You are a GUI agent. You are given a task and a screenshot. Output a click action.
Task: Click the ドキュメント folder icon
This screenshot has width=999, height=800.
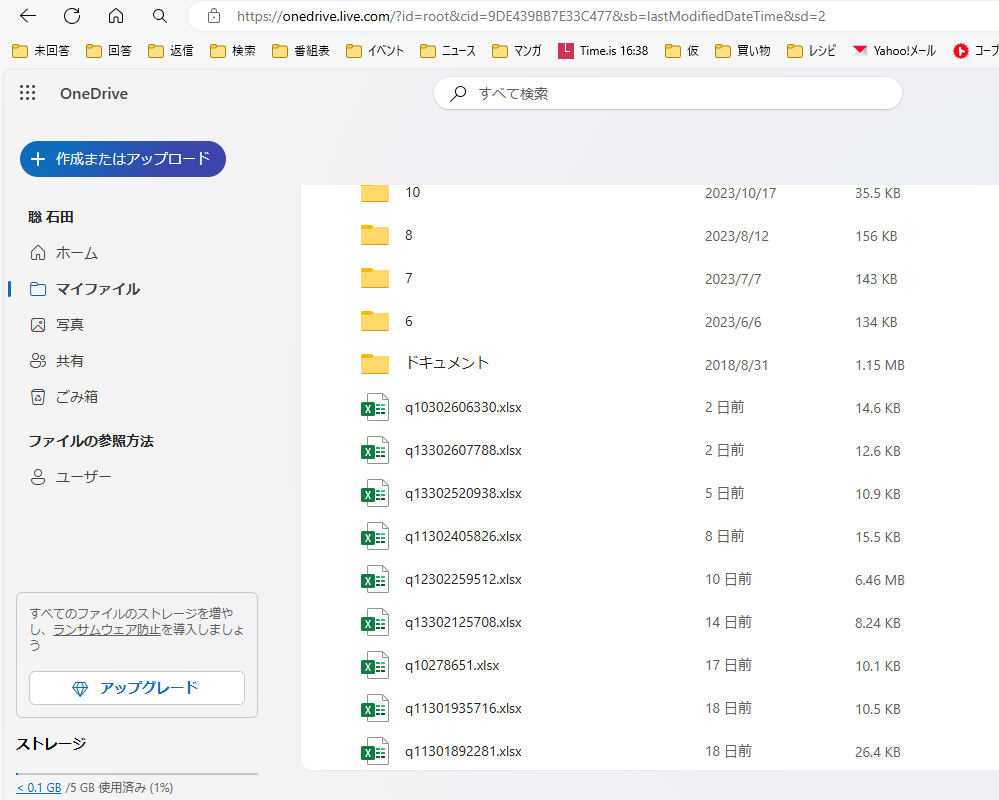[x=375, y=364]
